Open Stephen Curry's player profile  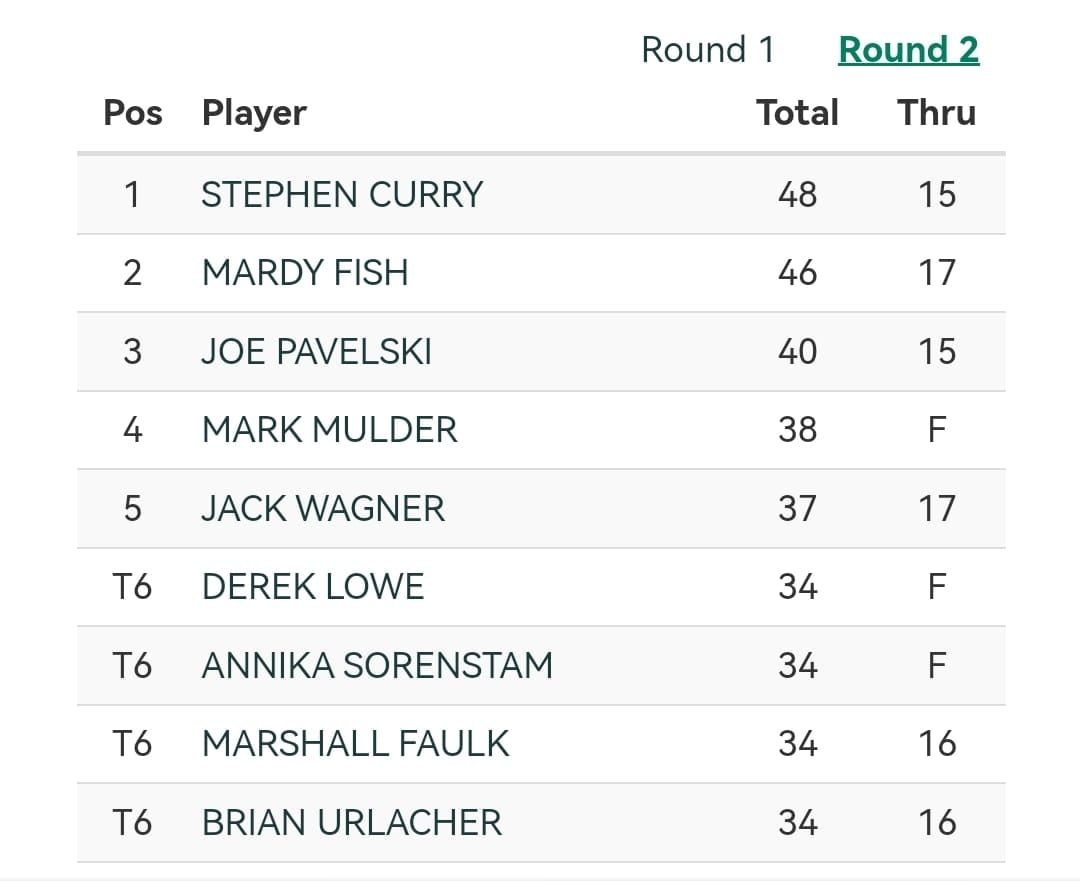pos(343,194)
